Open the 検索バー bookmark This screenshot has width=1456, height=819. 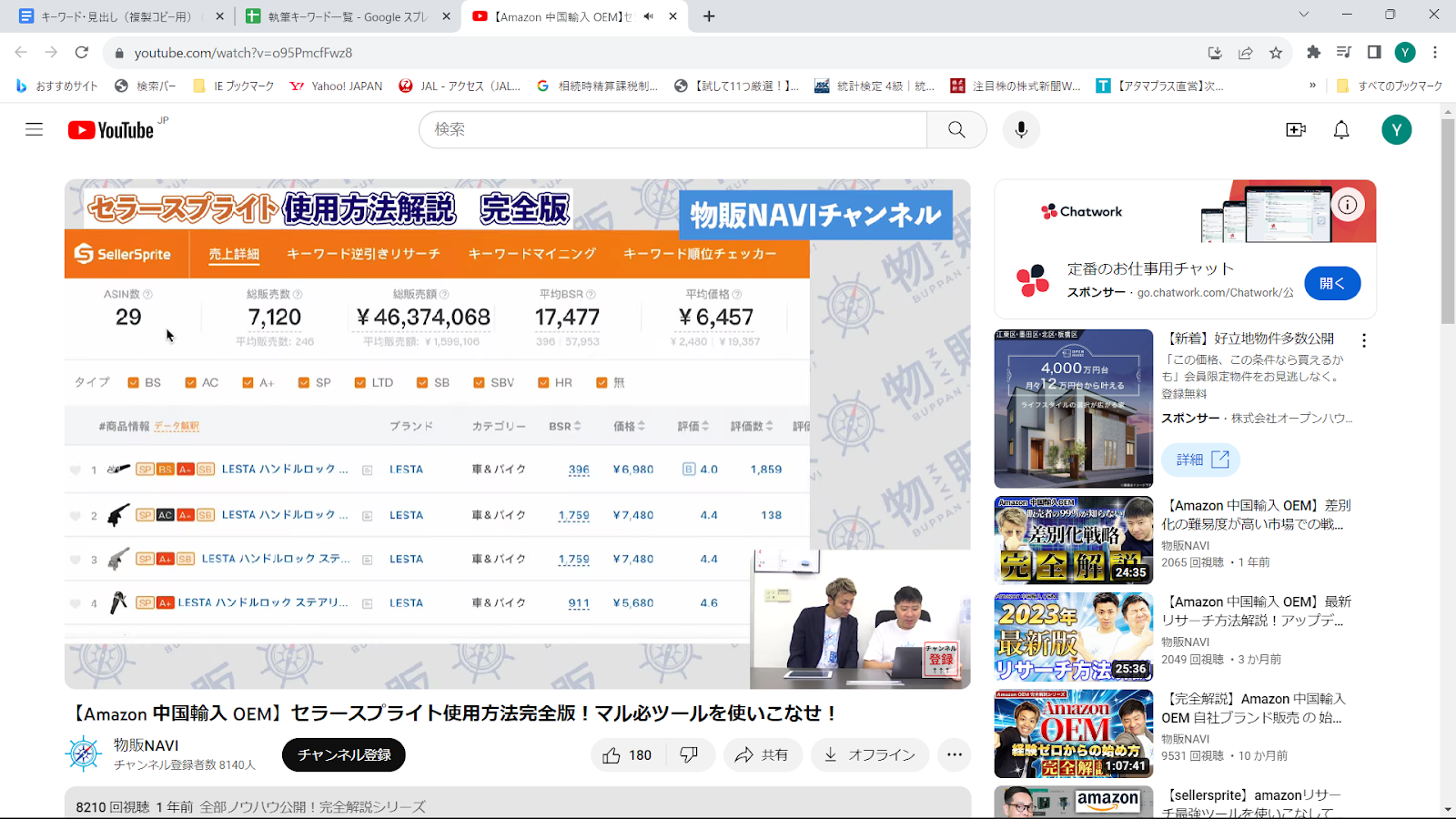146,86
